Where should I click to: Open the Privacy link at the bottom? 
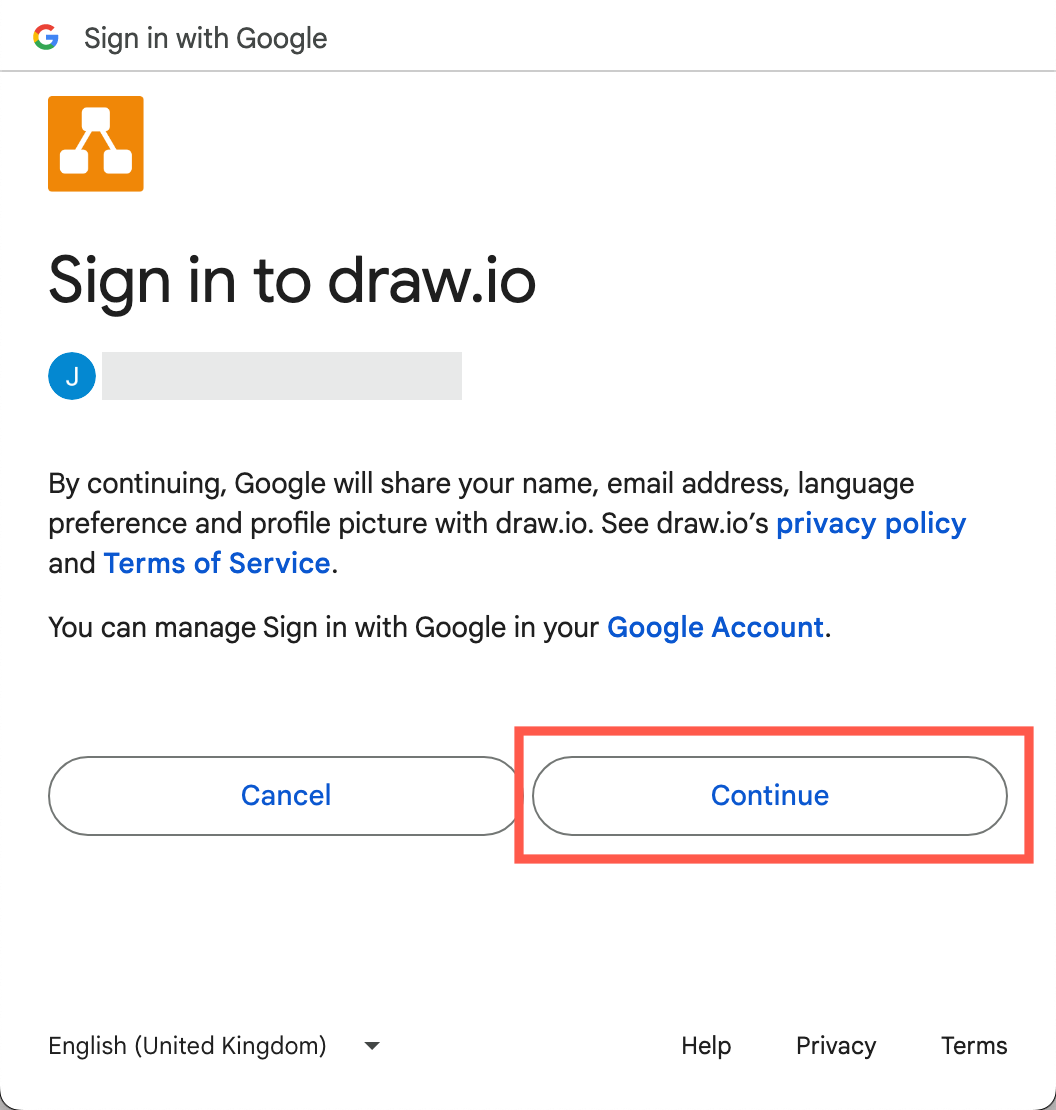836,1045
